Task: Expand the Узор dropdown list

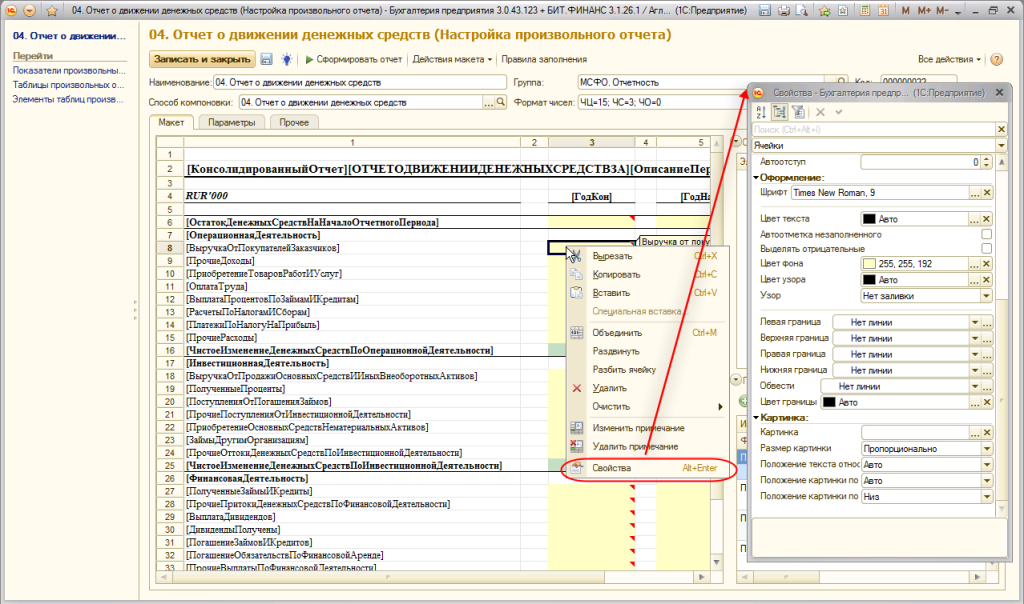Action: [987, 296]
